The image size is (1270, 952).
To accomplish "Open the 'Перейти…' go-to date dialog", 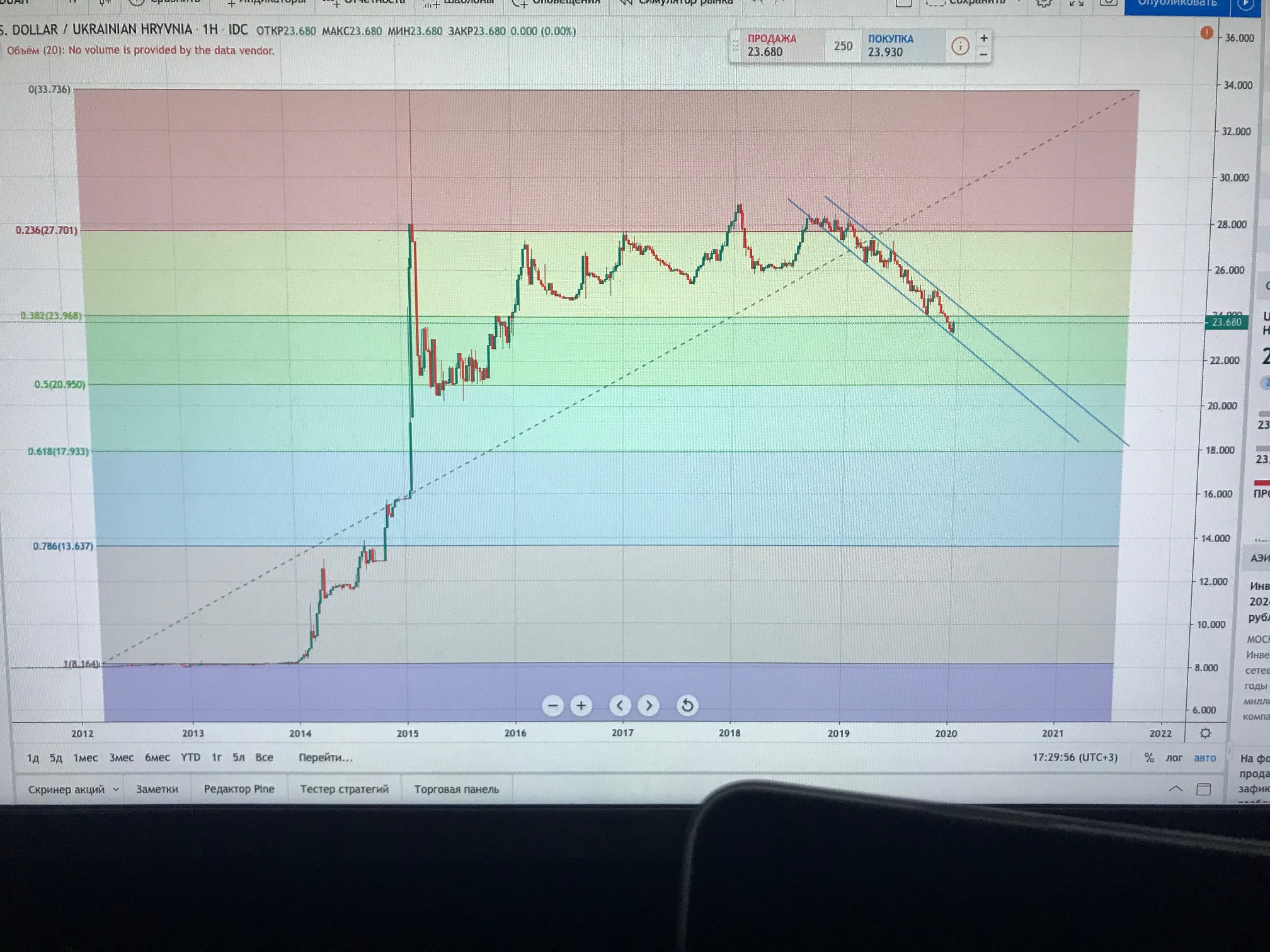I will pyautogui.click(x=326, y=757).
